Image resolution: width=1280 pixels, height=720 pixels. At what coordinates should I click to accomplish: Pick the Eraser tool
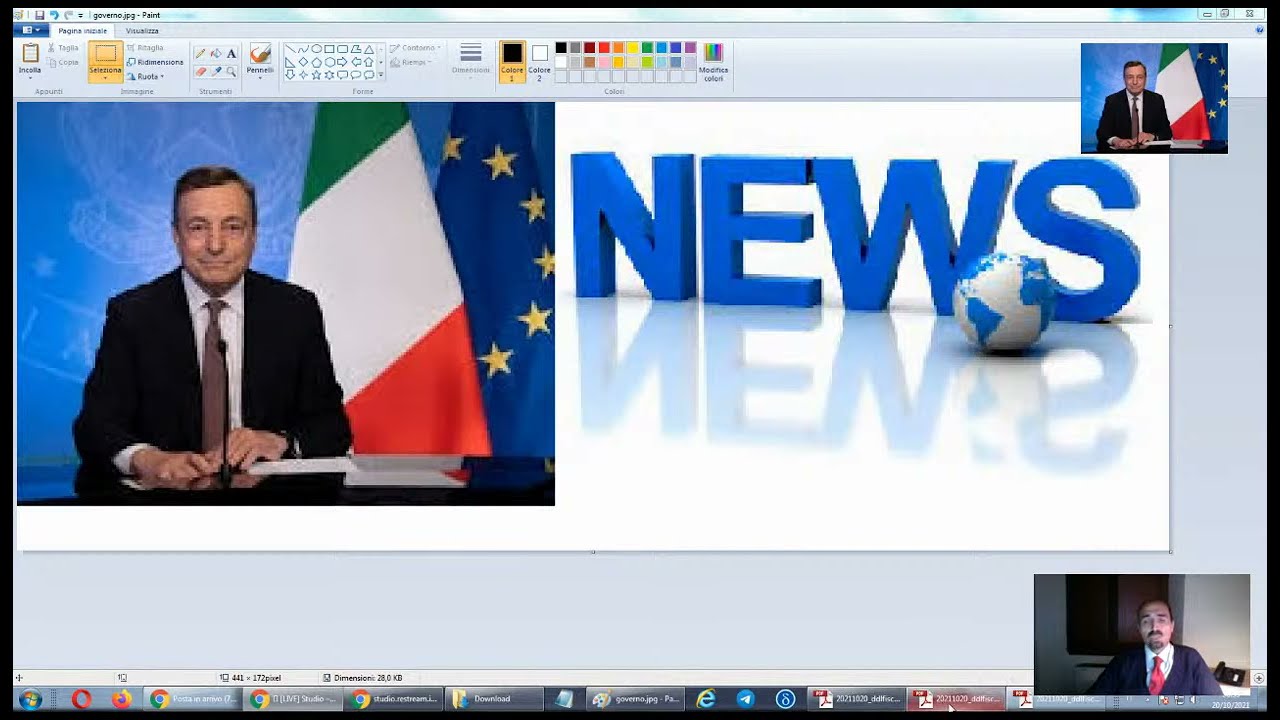(200, 72)
